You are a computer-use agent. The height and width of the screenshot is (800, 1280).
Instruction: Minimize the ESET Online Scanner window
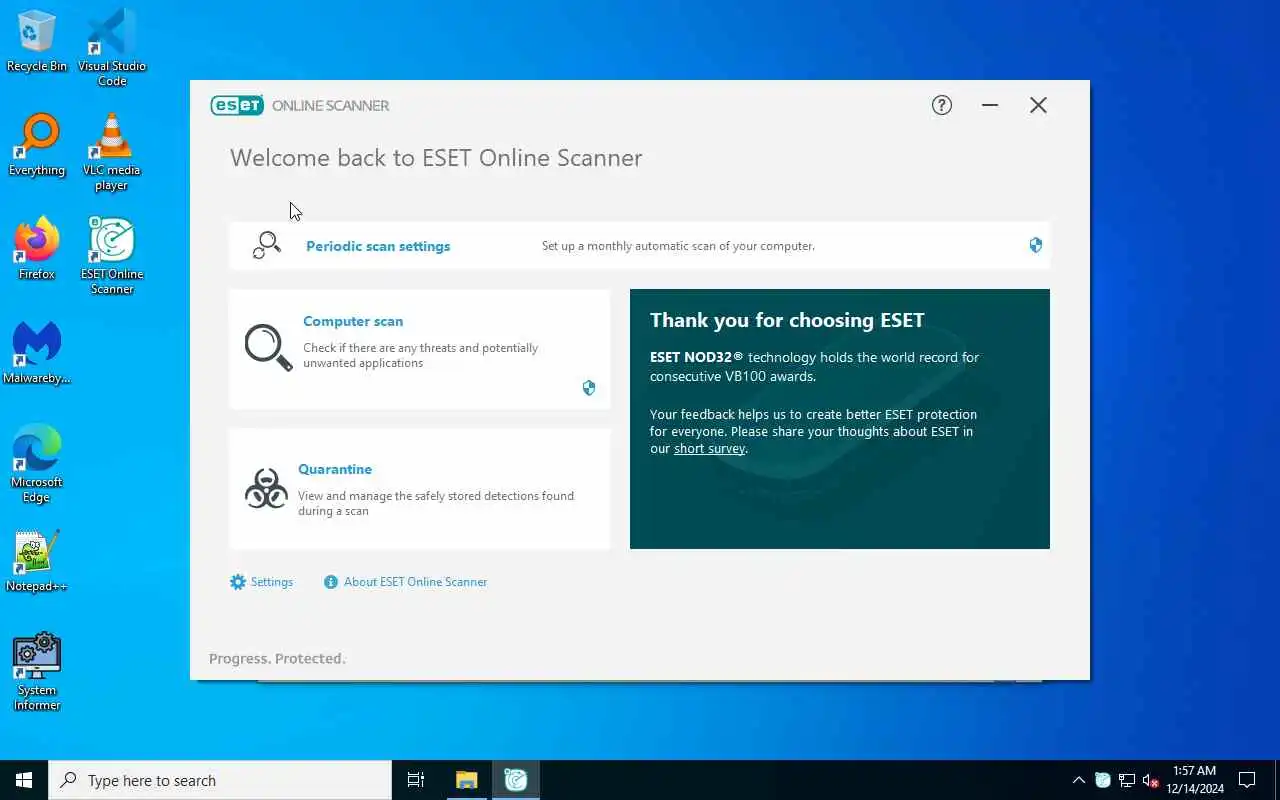pyautogui.click(x=990, y=105)
